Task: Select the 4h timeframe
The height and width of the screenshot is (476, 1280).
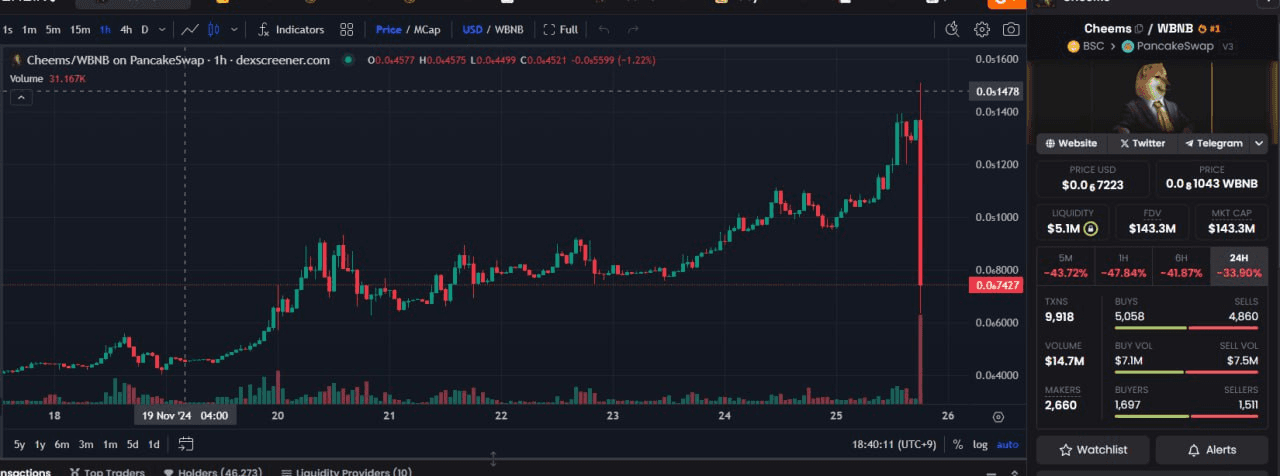Action: (x=126, y=30)
